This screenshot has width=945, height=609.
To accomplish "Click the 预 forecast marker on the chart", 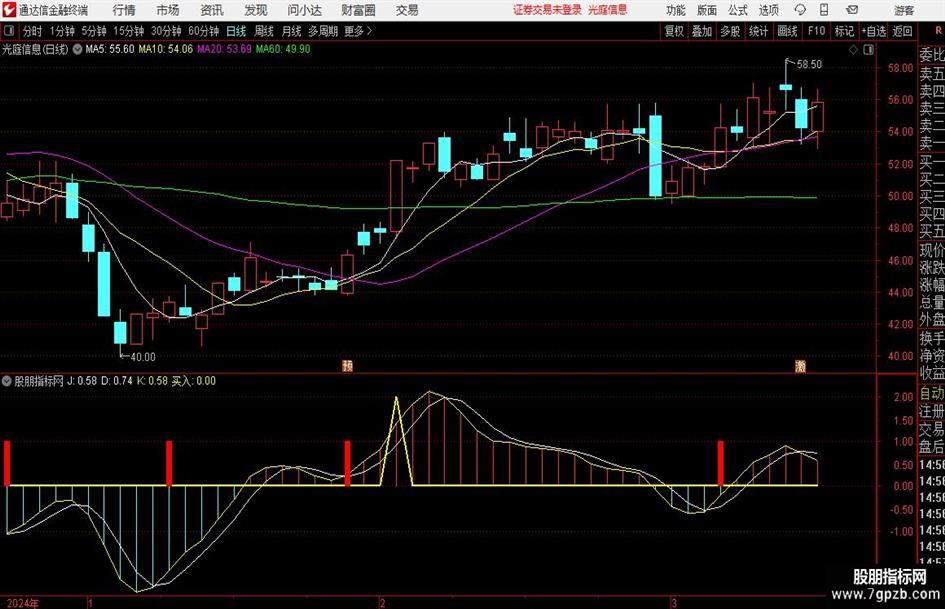I will pyautogui.click(x=347, y=365).
